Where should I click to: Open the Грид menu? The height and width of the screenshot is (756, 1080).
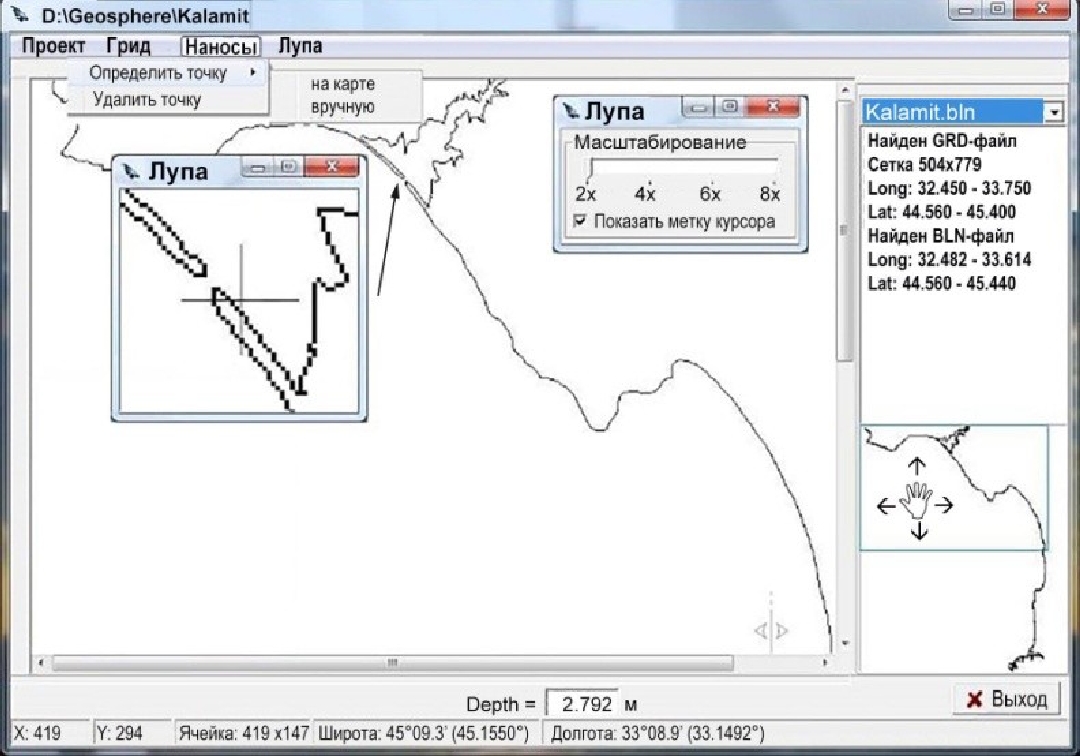point(128,47)
